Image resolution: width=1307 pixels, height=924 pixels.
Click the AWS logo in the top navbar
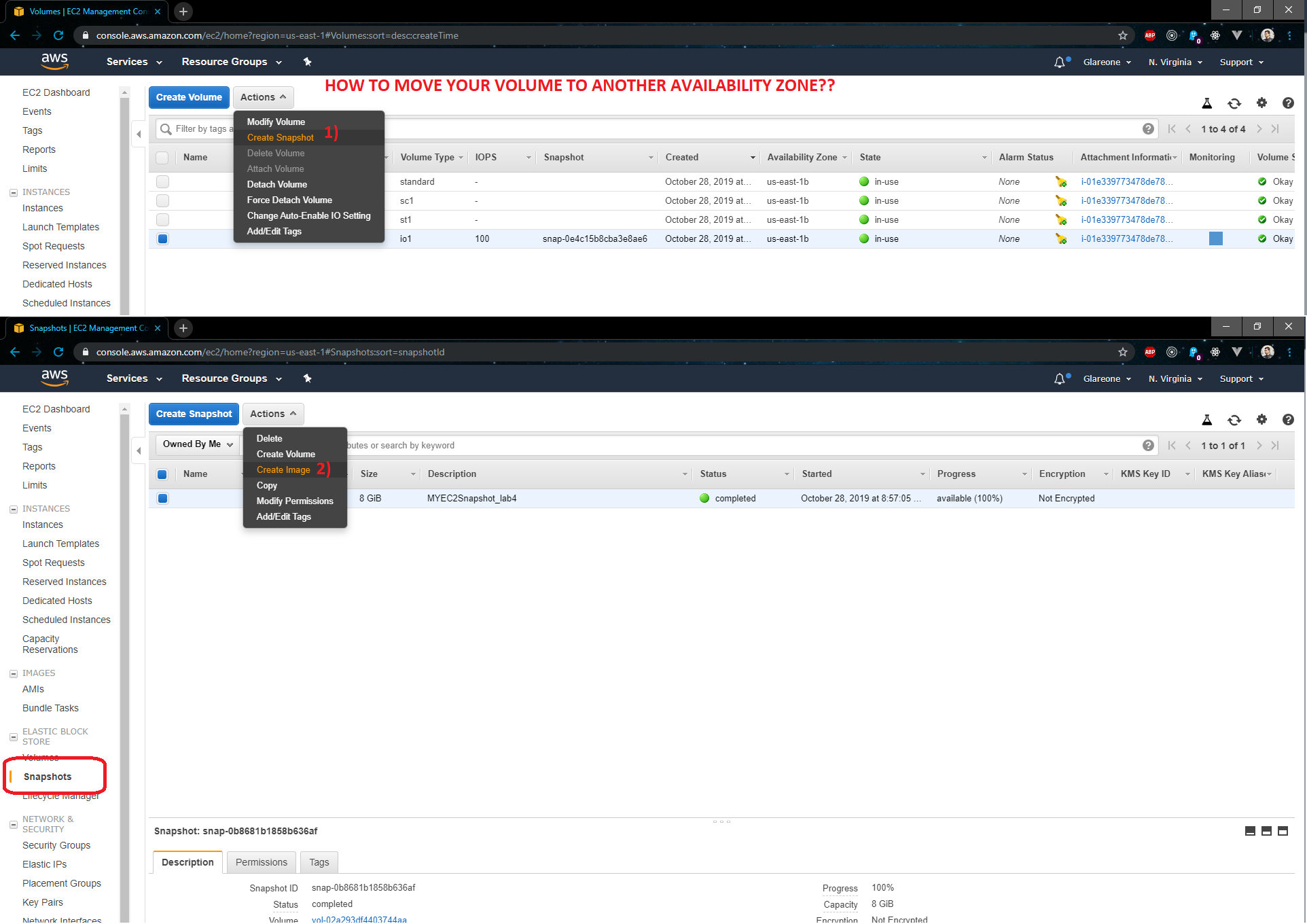(54, 61)
